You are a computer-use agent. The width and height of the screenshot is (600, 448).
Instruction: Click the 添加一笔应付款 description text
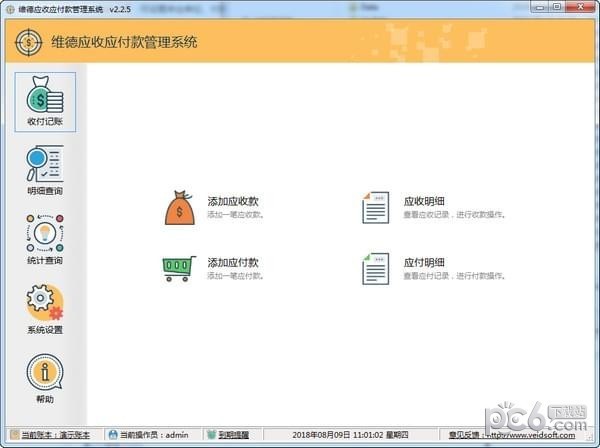click(235, 276)
